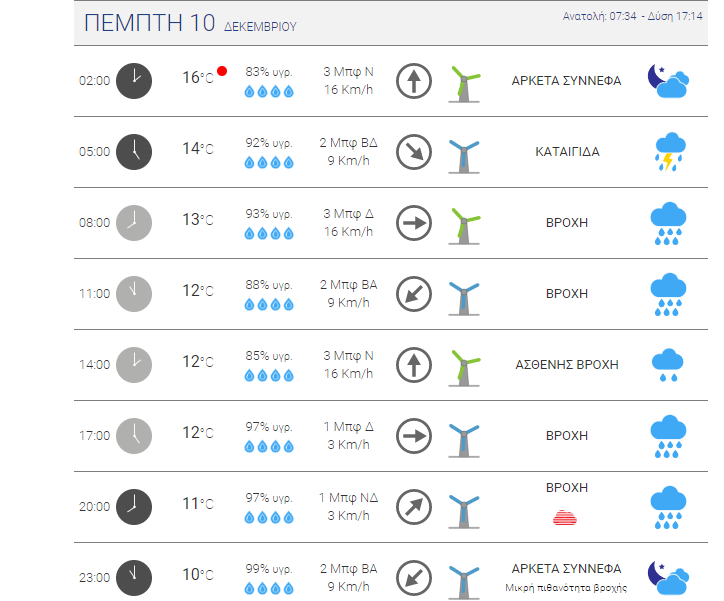Click the night cloud icon at 02:00

click(x=668, y=81)
